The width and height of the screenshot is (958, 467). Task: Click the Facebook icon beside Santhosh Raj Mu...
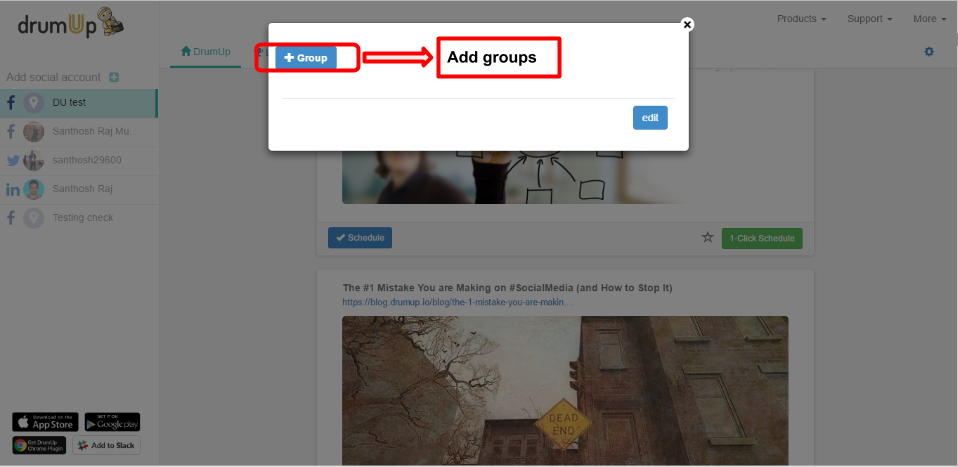(x=11, y=131)
